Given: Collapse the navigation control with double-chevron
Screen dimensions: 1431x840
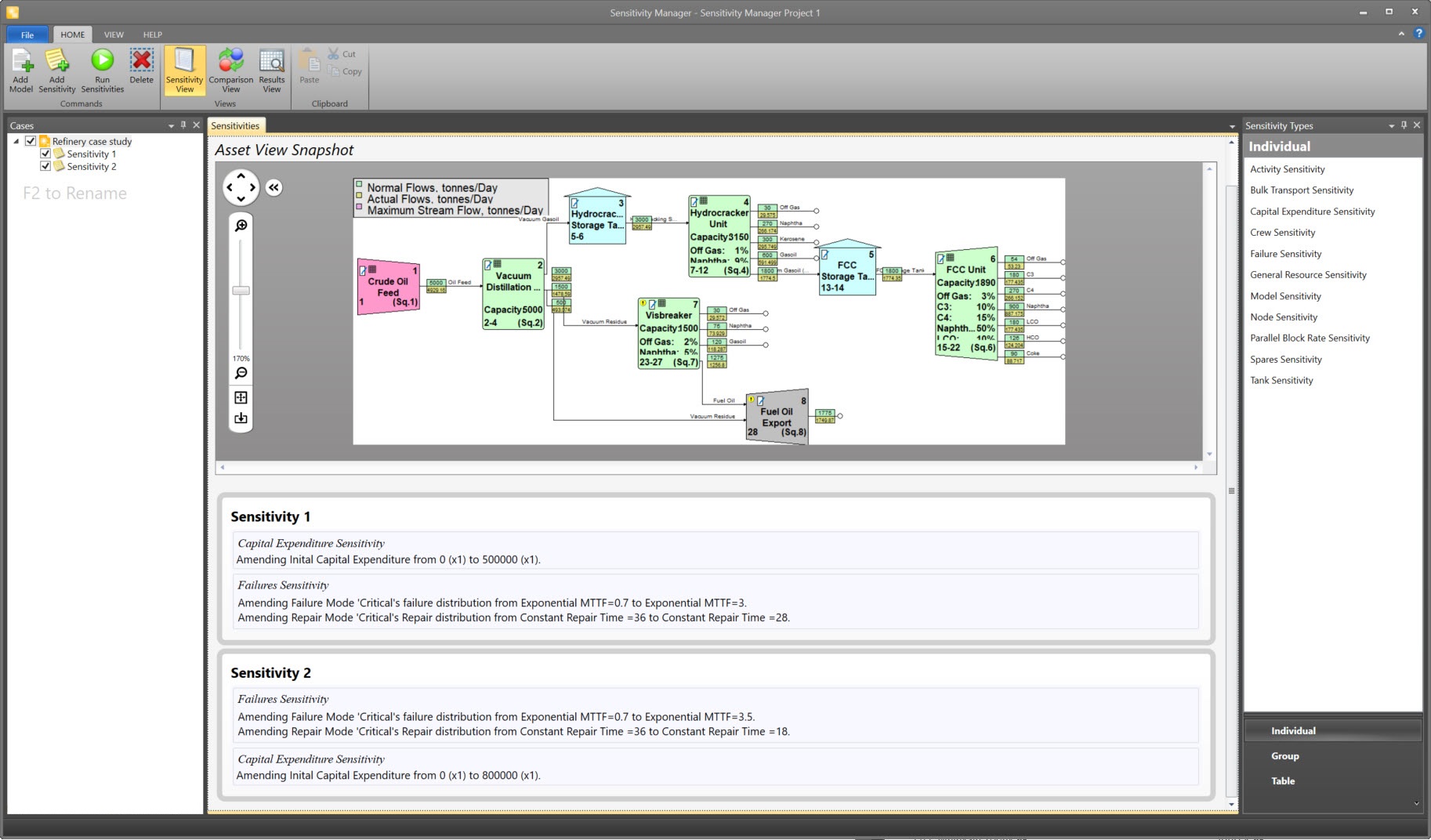Looking at the screenshot, I should (274, 187).
